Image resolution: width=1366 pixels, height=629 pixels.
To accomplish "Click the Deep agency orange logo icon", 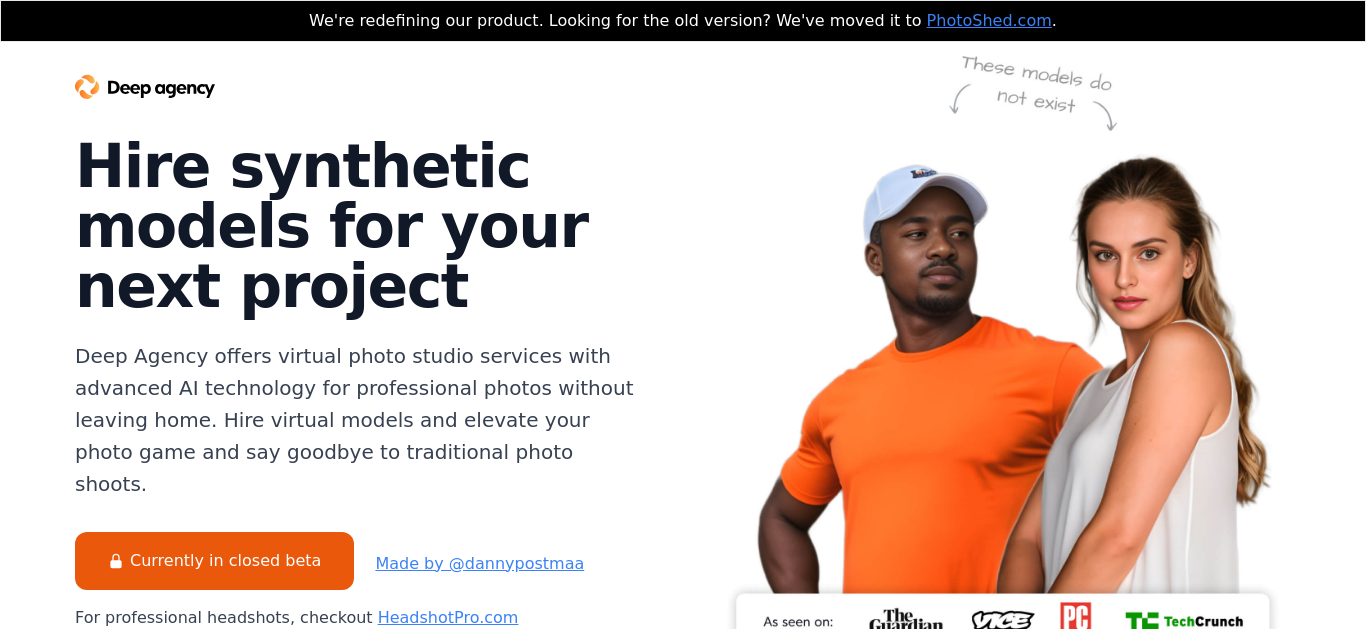I will tap(87, 87).
